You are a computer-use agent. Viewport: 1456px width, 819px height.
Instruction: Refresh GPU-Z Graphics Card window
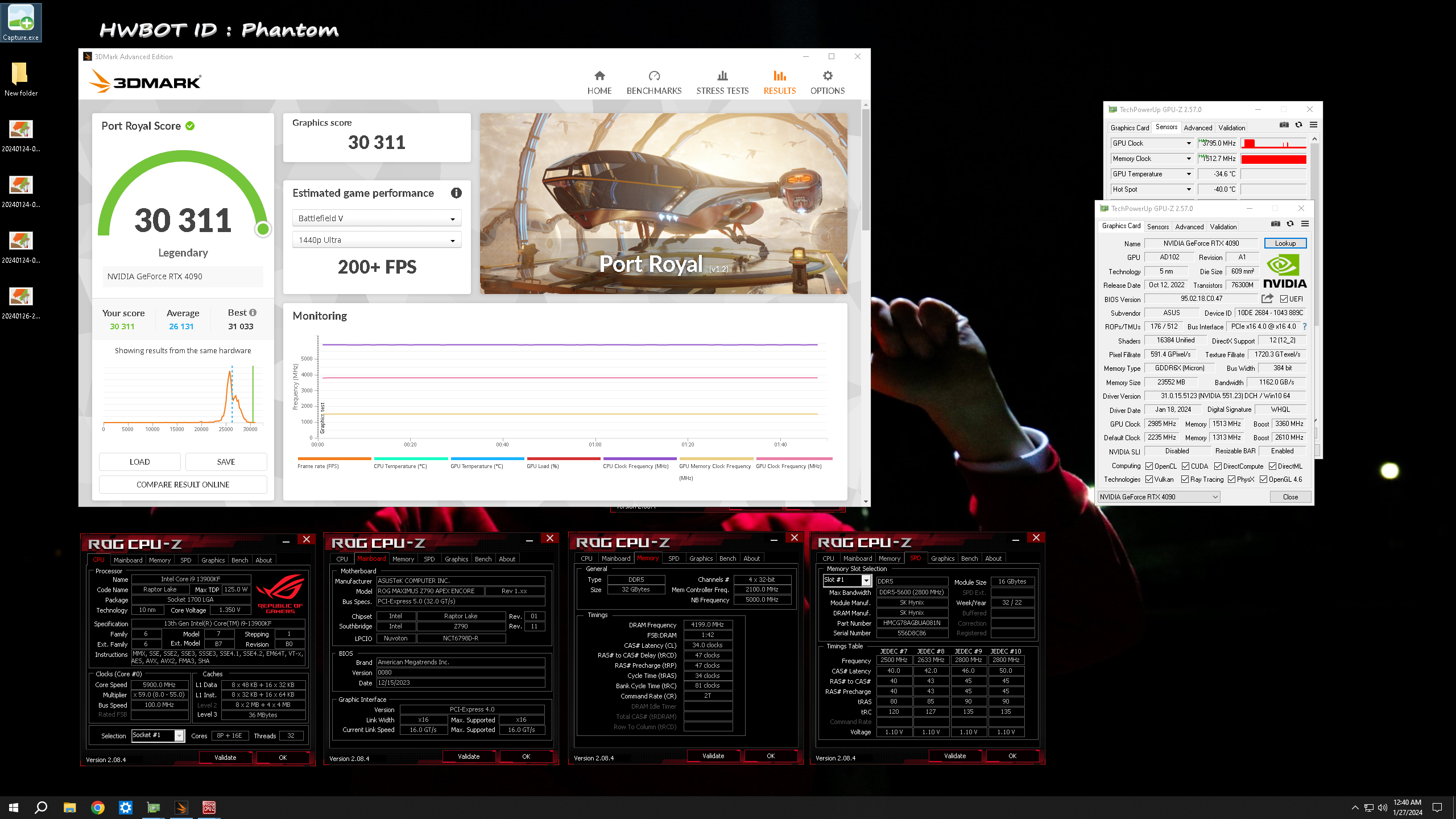[x=1290, y=224]
